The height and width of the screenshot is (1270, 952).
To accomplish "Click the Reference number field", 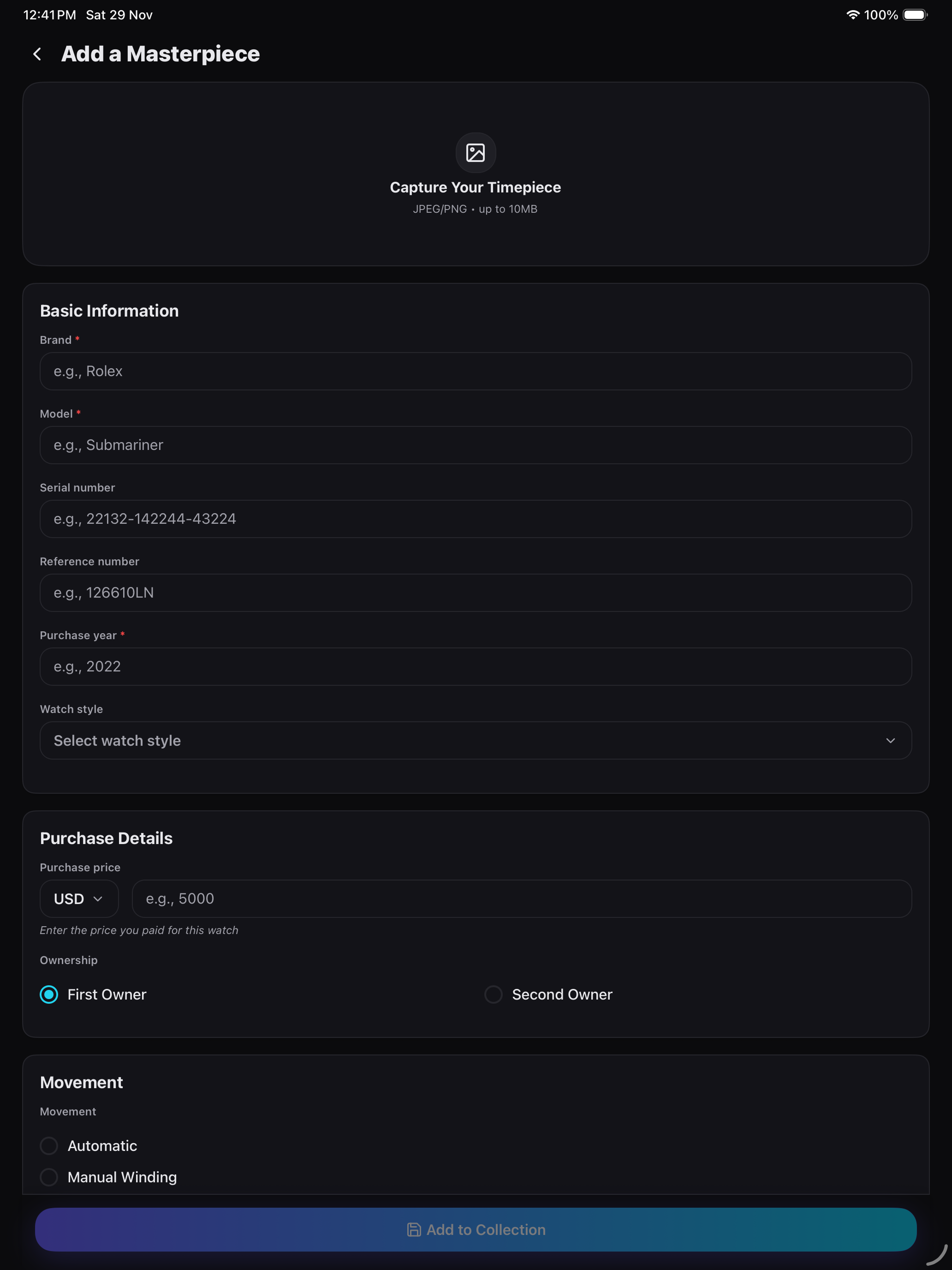I will pos(476,593).
